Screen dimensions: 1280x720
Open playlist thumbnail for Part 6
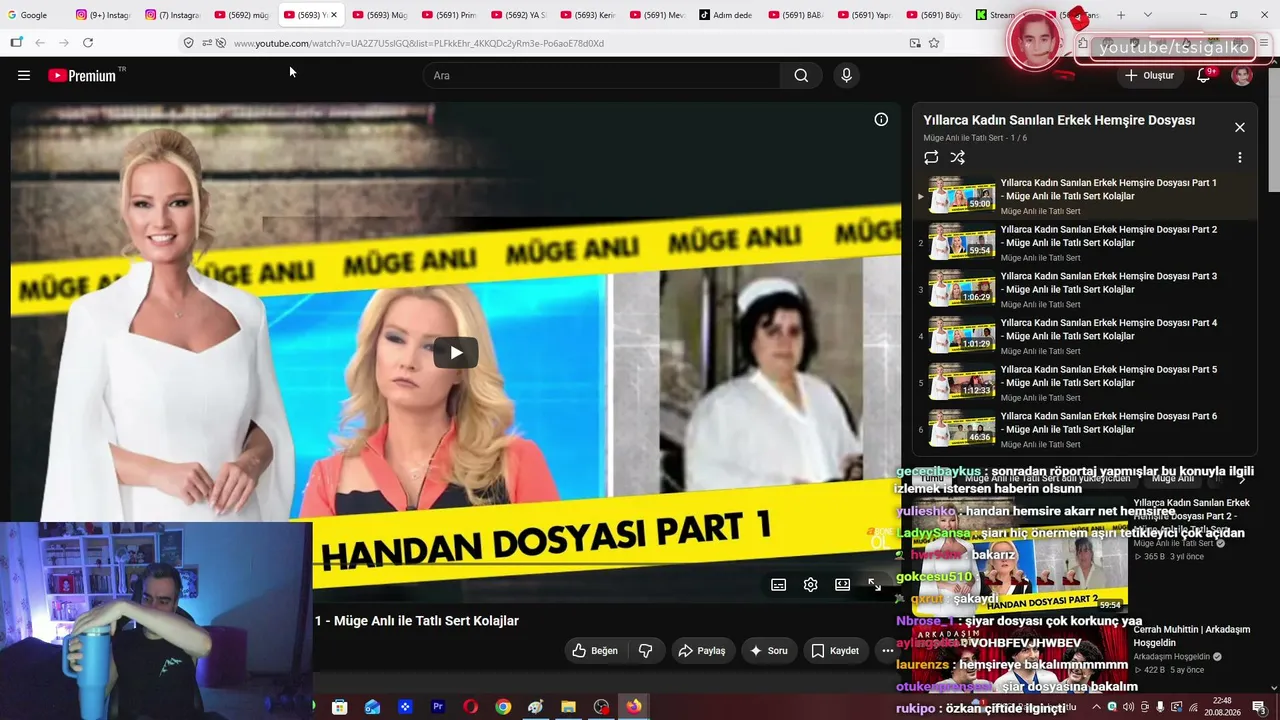click(962, 429)
